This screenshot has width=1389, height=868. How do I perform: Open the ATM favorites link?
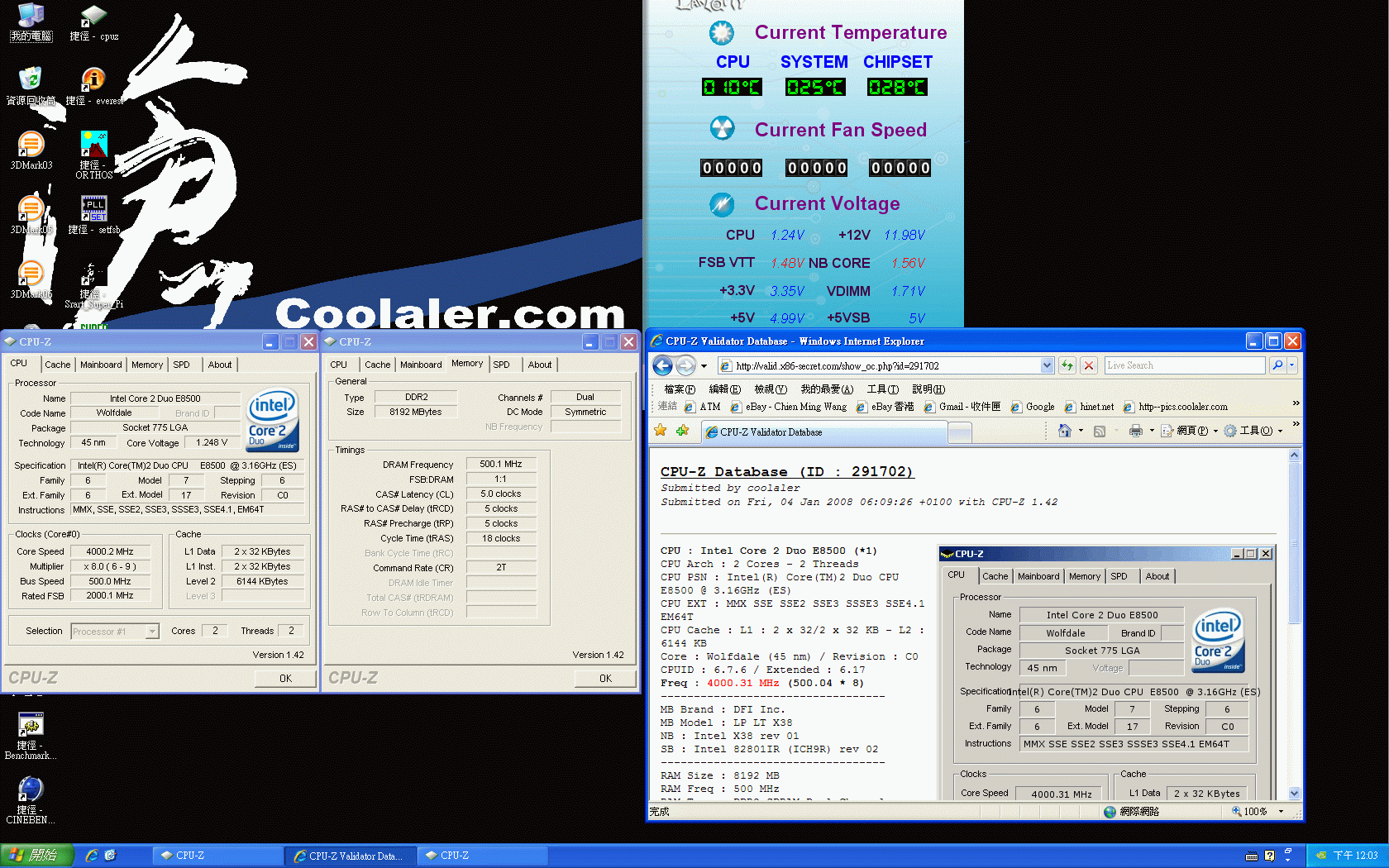tap(703, 407)
